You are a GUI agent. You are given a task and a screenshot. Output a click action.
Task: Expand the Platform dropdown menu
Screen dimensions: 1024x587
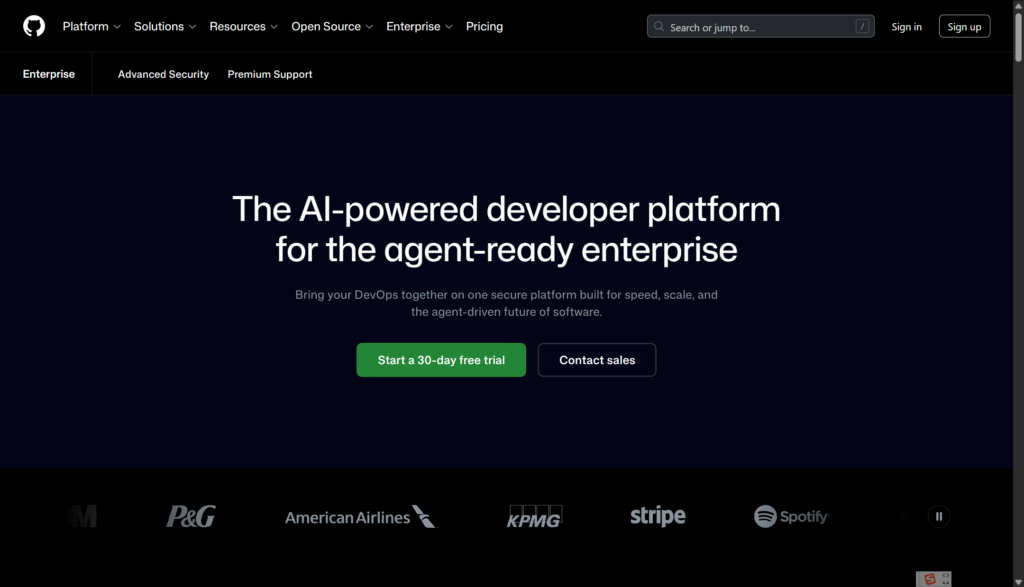coord(91,26)
